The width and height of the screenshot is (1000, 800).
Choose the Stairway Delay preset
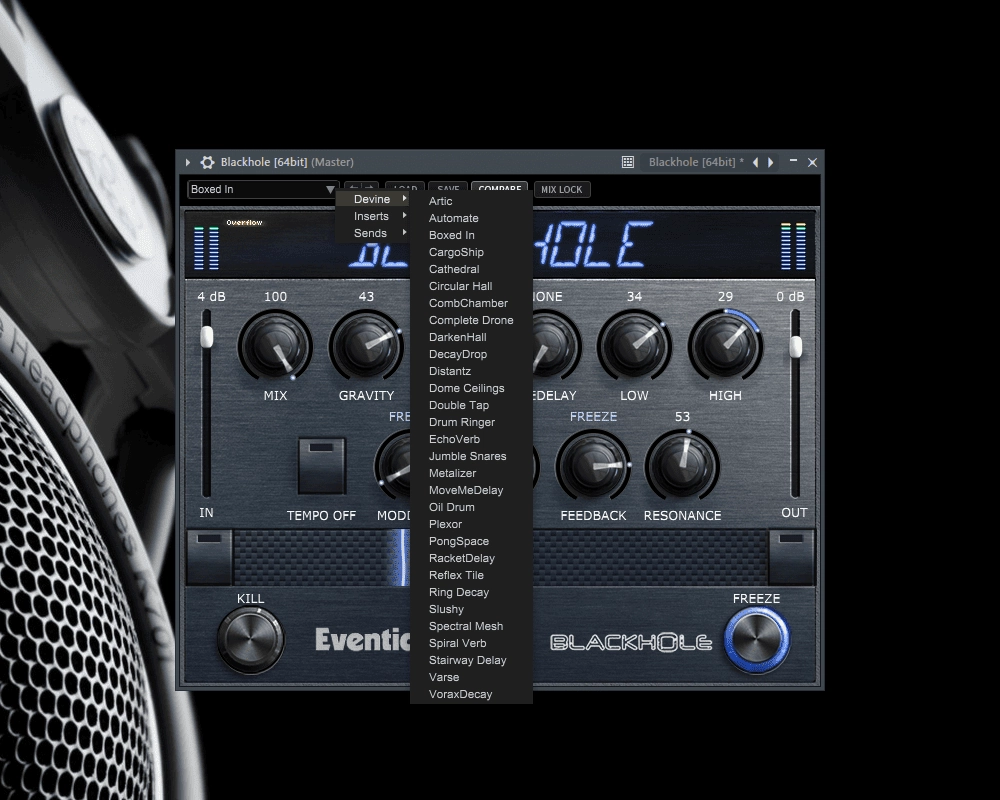tap(471, 660)
